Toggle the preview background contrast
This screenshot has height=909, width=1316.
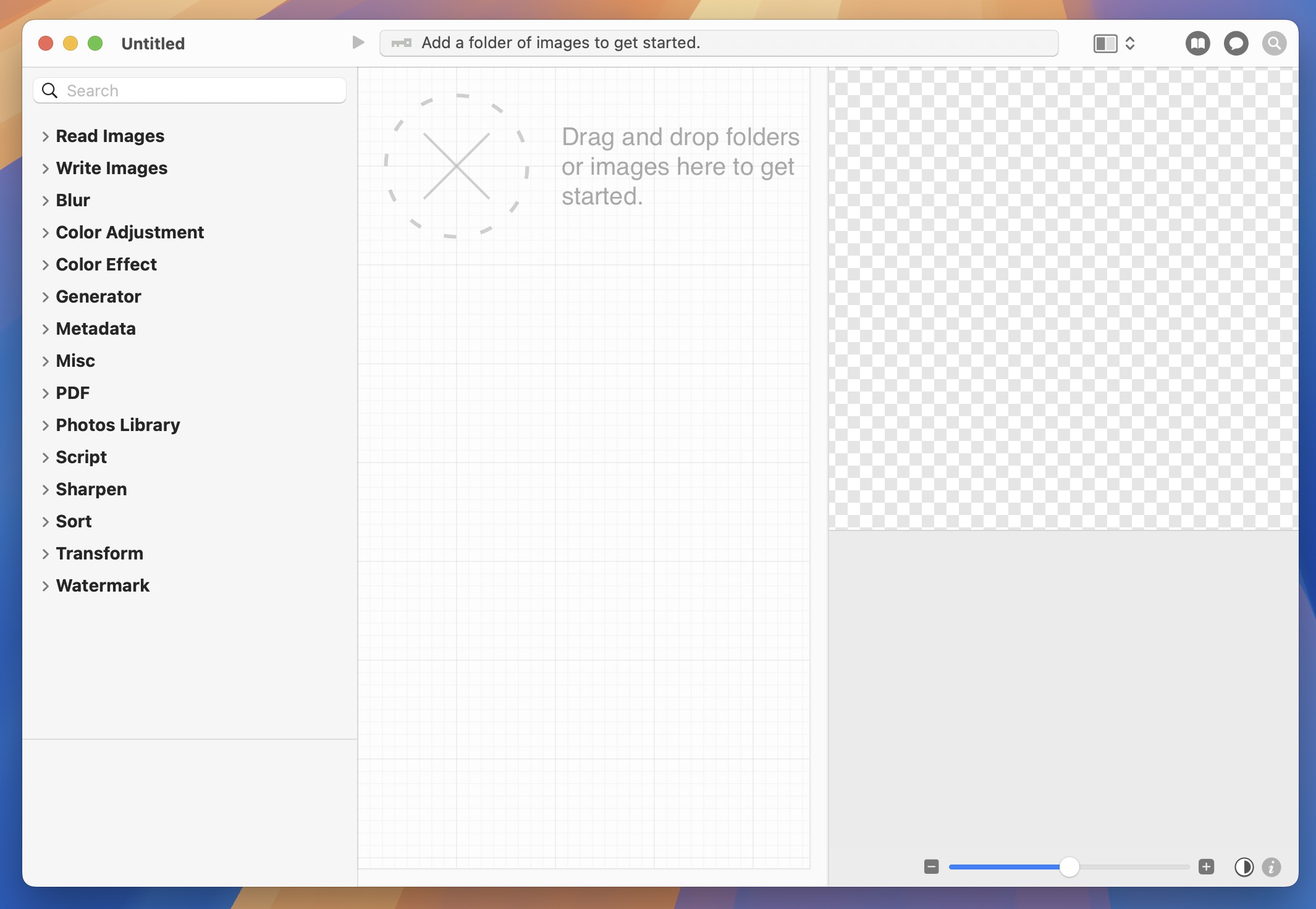(1244, 867)
